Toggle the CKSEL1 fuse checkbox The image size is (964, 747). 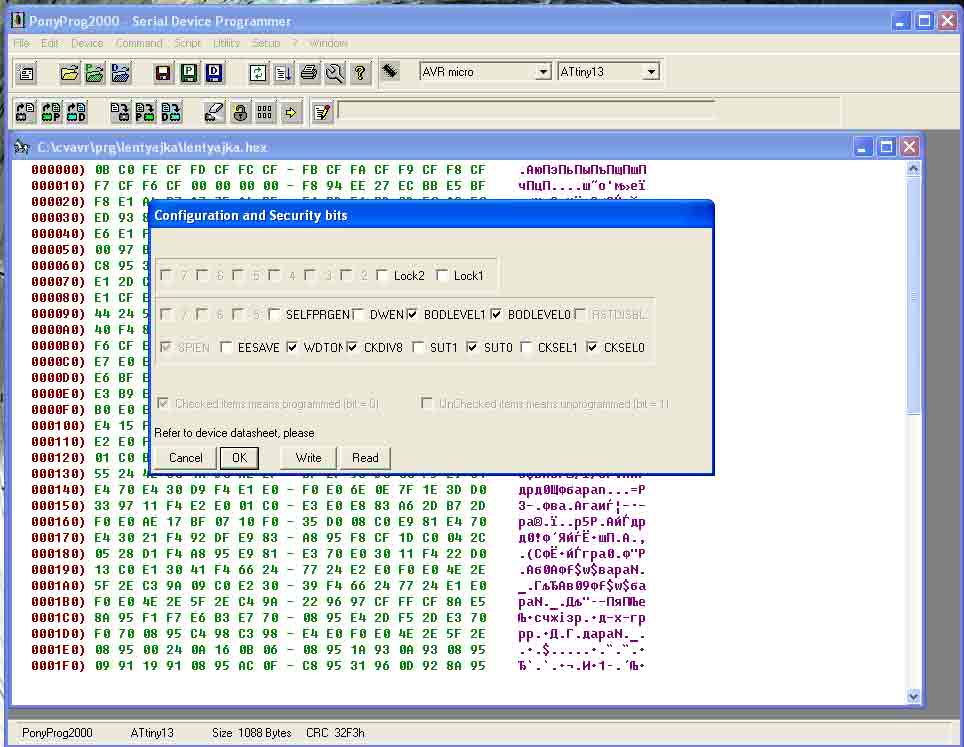[x=527, y=348]
